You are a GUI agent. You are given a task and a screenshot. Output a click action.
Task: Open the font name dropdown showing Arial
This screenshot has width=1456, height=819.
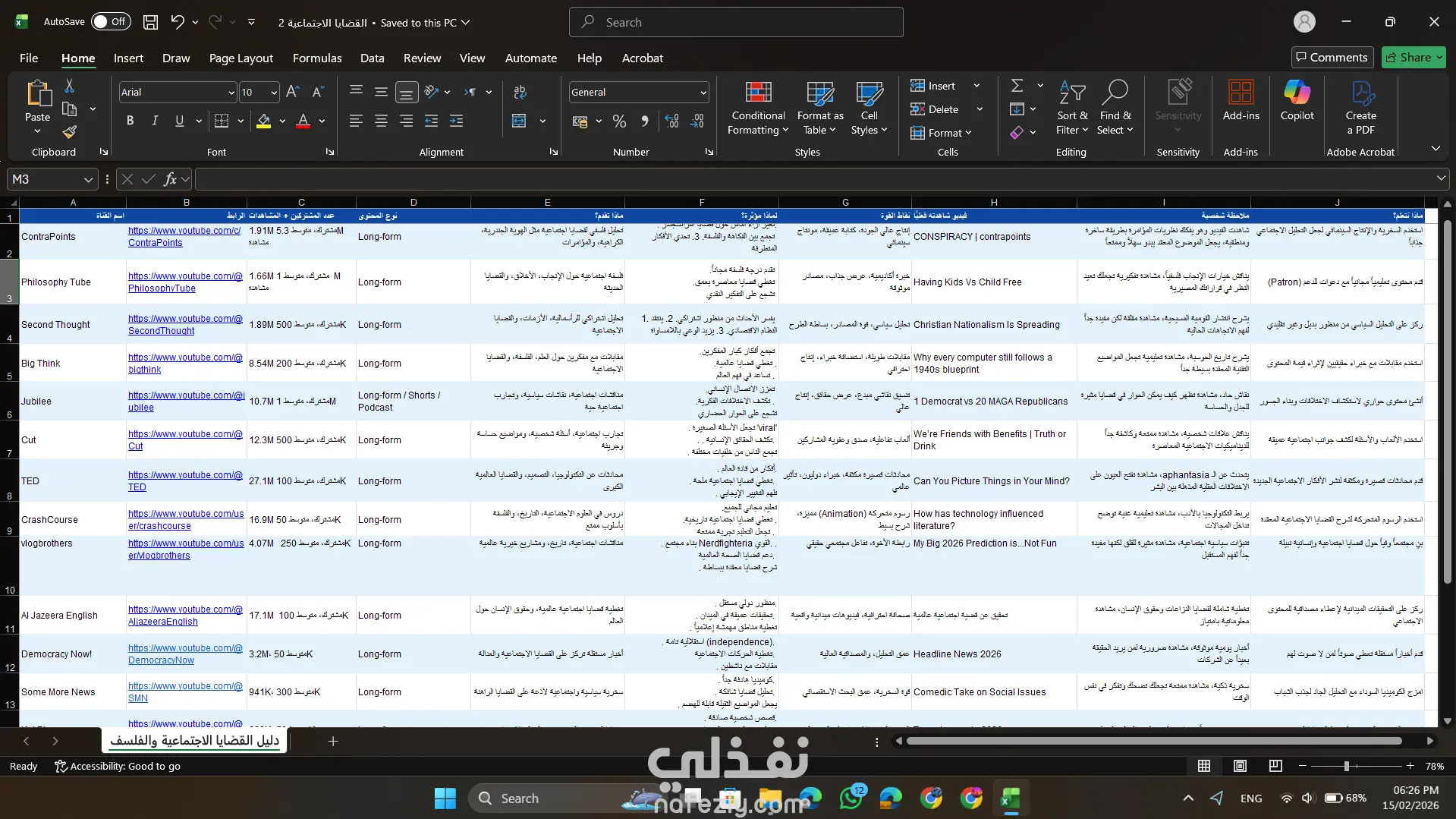coord(231,93)
